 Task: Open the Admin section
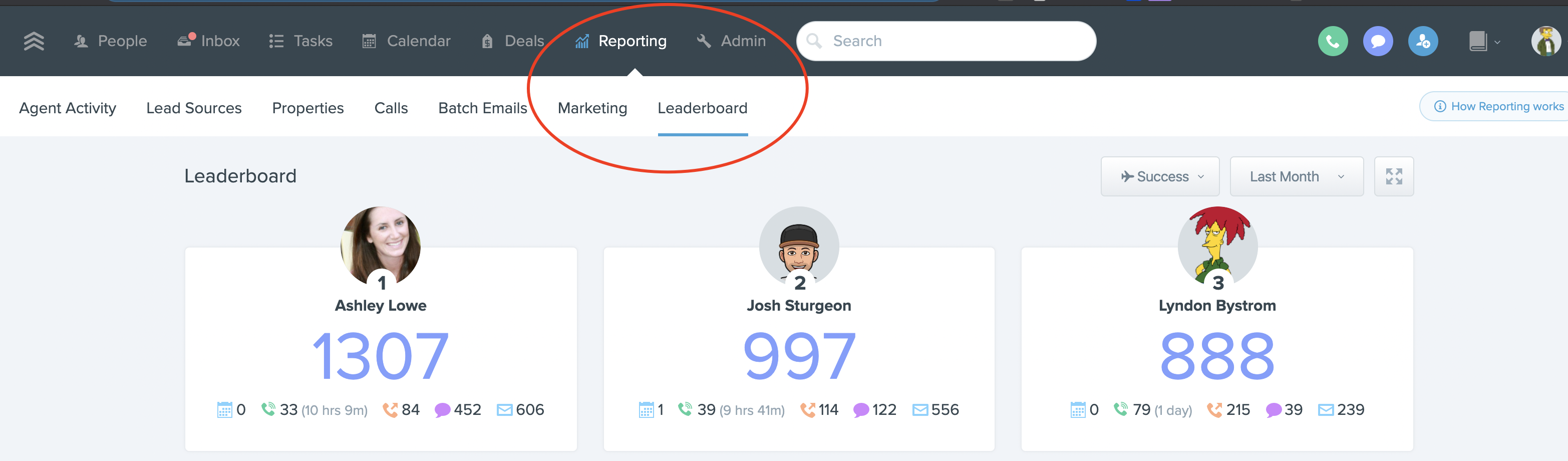click(731, 41)
